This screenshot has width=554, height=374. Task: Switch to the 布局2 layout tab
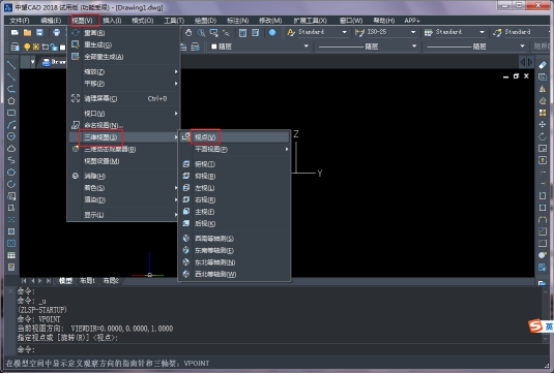pos(111,281)
